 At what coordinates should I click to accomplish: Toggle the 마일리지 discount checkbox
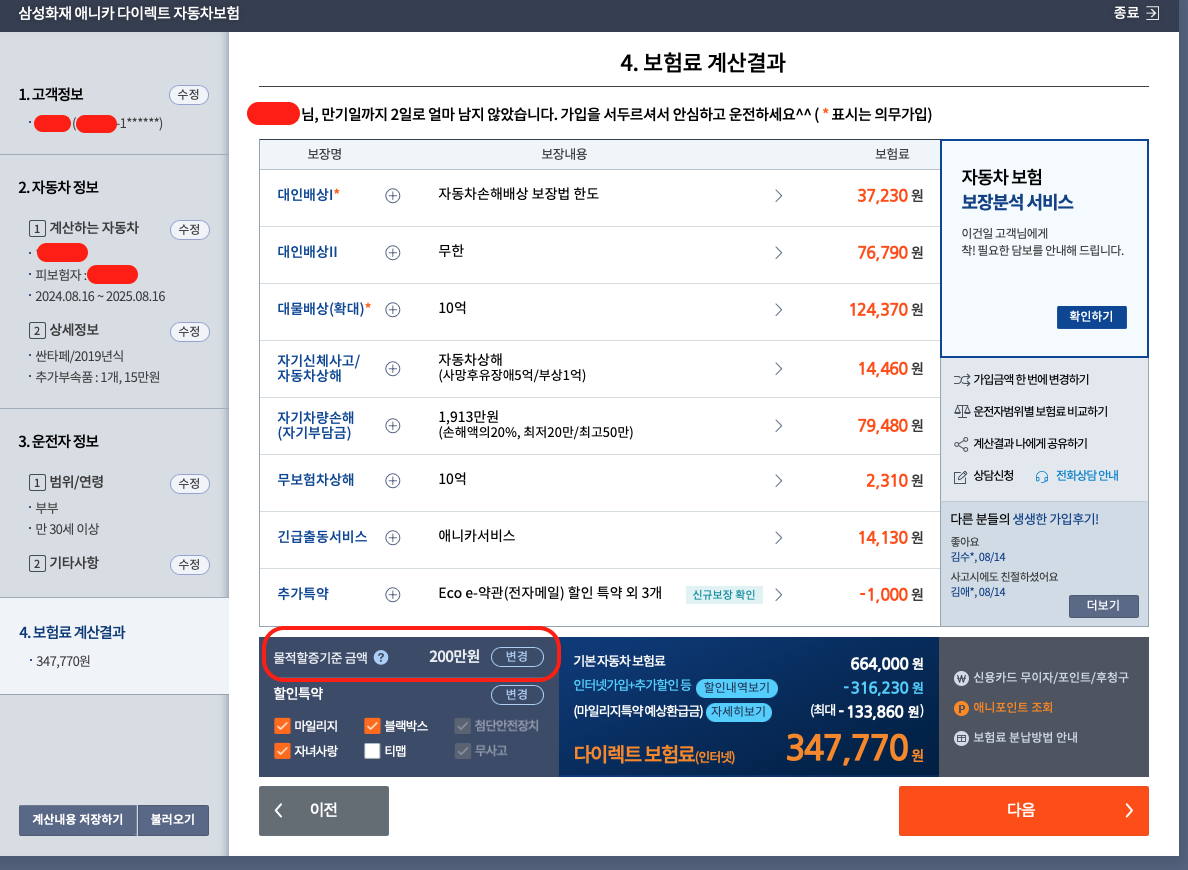point(282,726)
